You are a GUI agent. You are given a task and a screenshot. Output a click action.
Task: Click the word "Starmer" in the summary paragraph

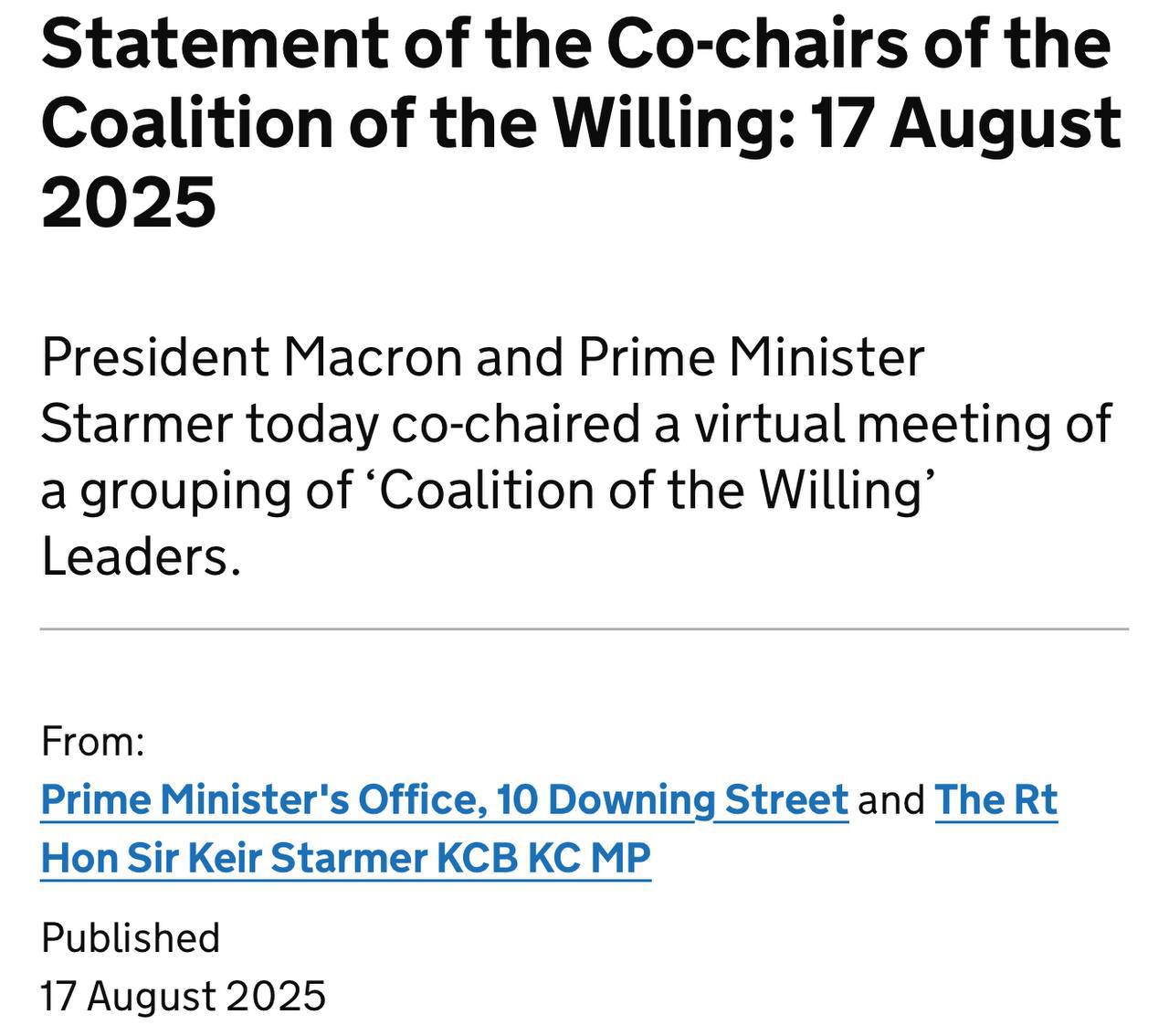135,423
